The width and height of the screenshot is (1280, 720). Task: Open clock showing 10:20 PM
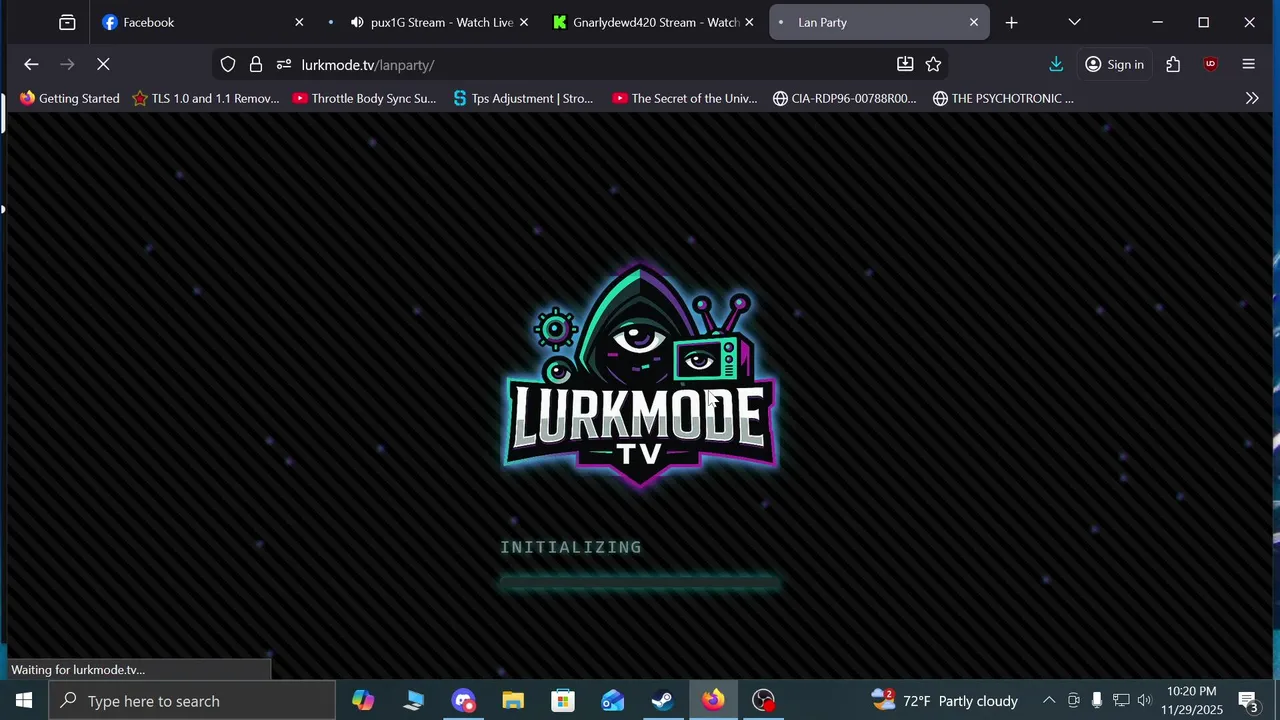(x=1192, y=700)
